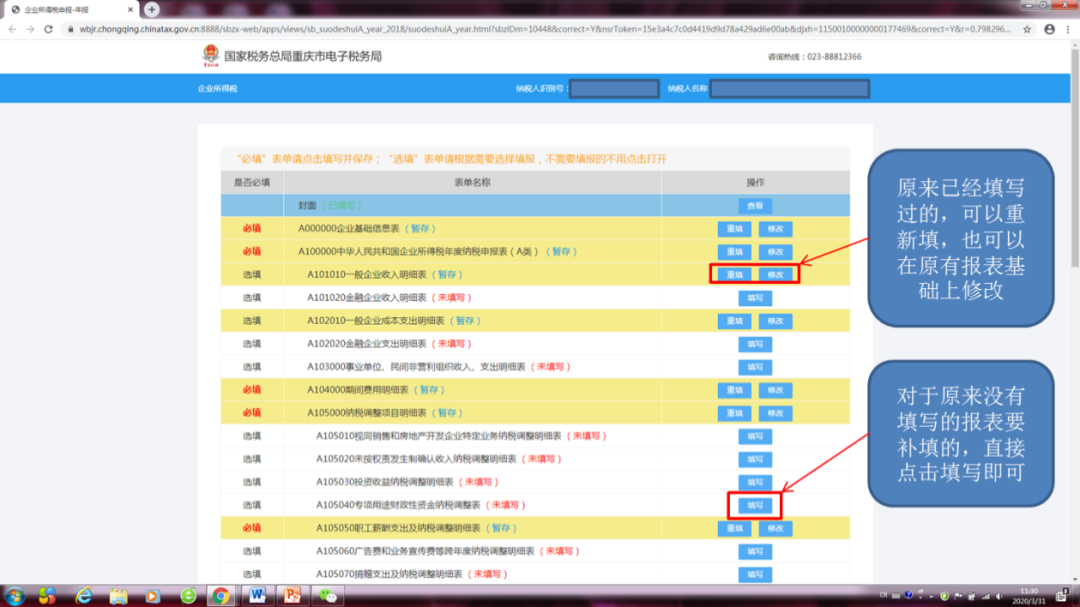Close the 企业所得税申报-年报 tab
1080x607 pixels.
pos(130,10)
